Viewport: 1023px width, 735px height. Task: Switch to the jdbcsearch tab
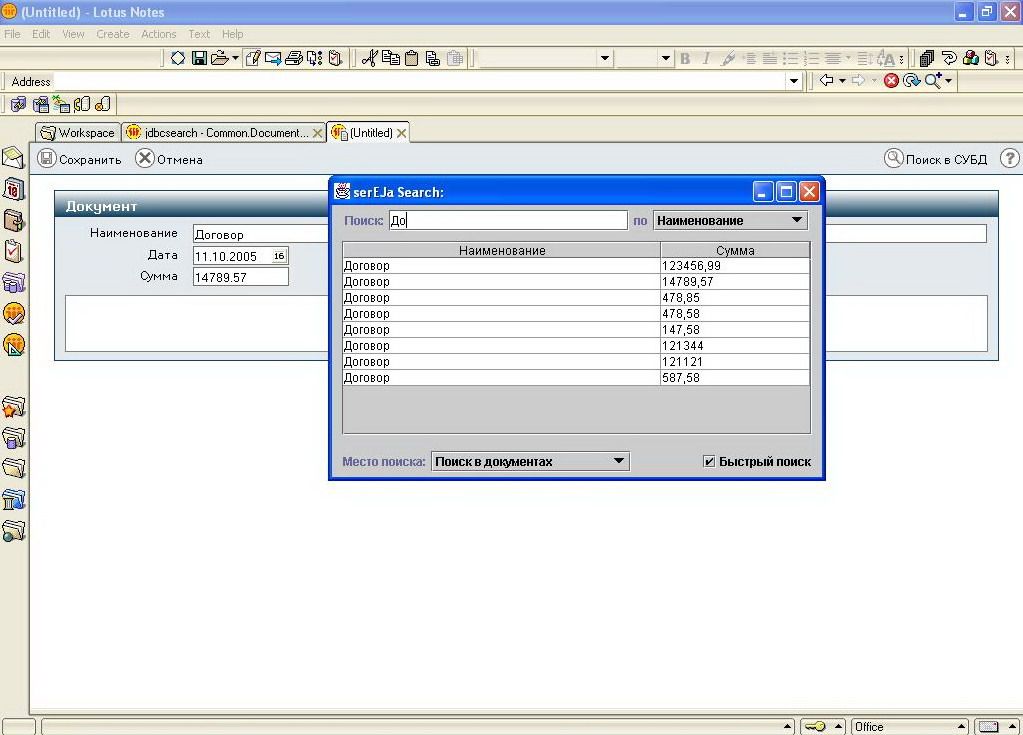pos(222,133)
